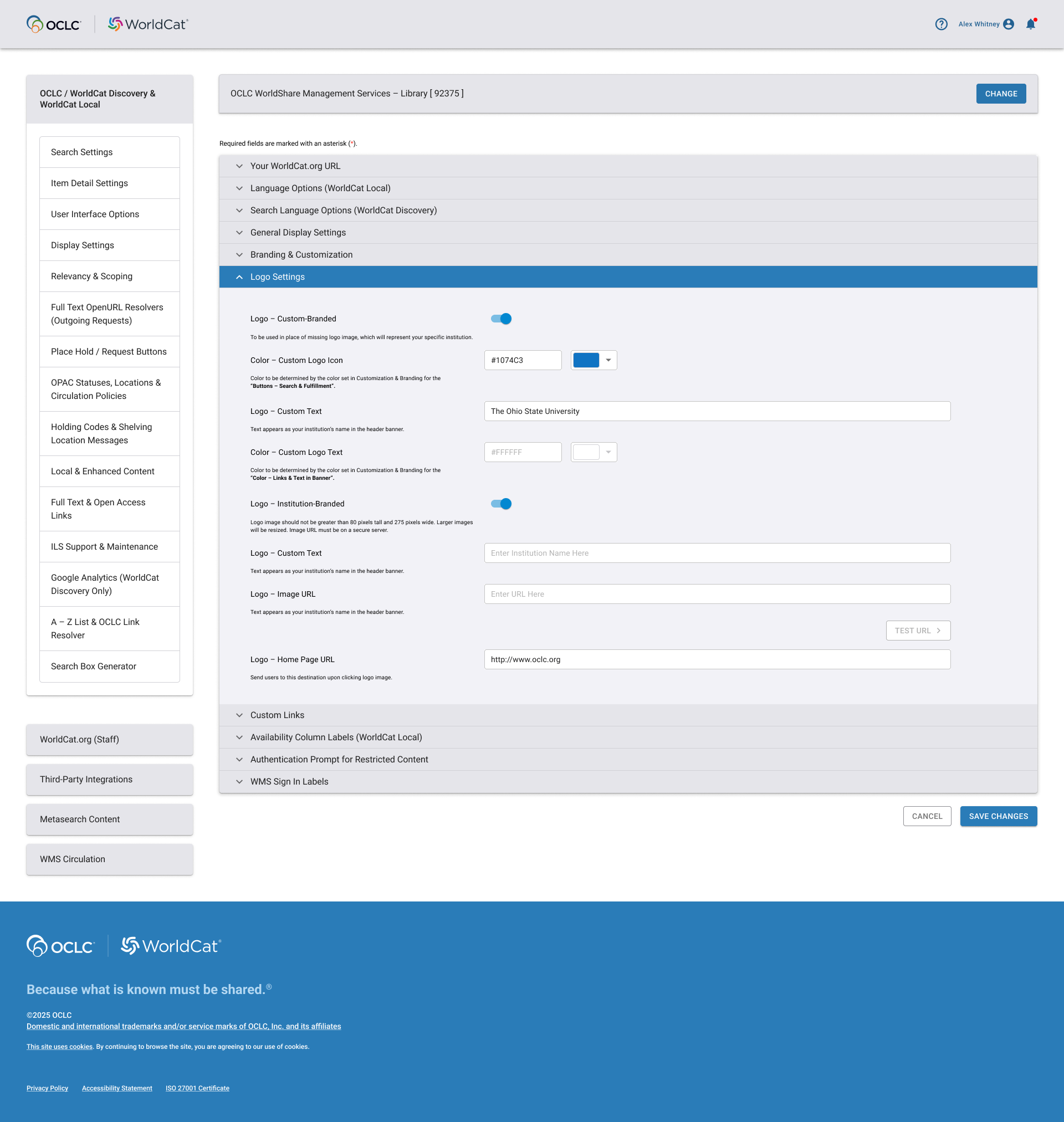Toggle Logo Custom-Branded switch off
The width and height of the screenshot is (1064, 1122).
click(502, 319)
